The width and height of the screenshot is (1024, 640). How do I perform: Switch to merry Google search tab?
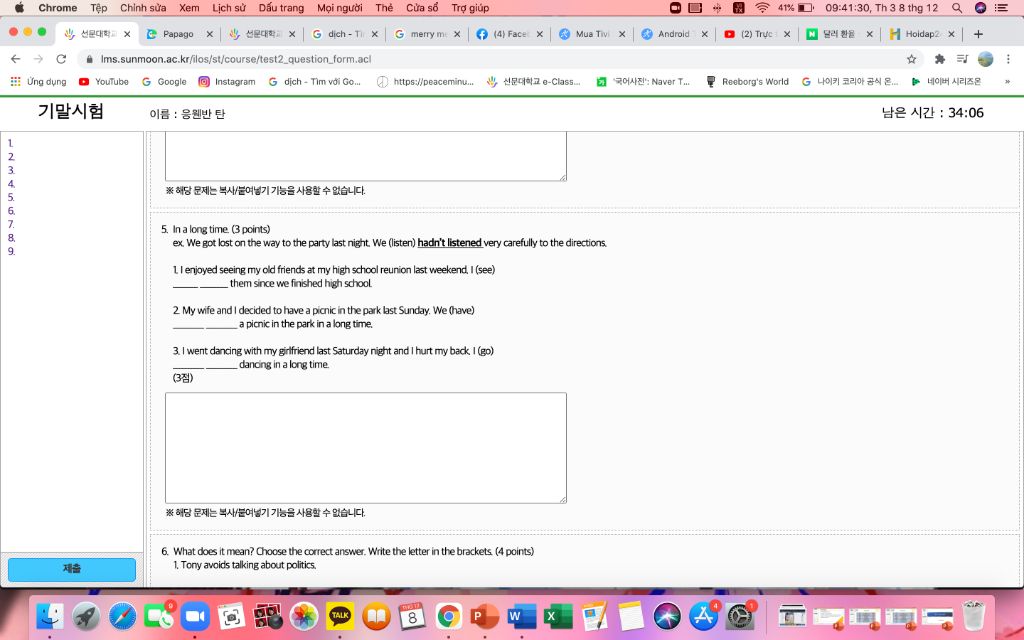[x=428, y=34]
